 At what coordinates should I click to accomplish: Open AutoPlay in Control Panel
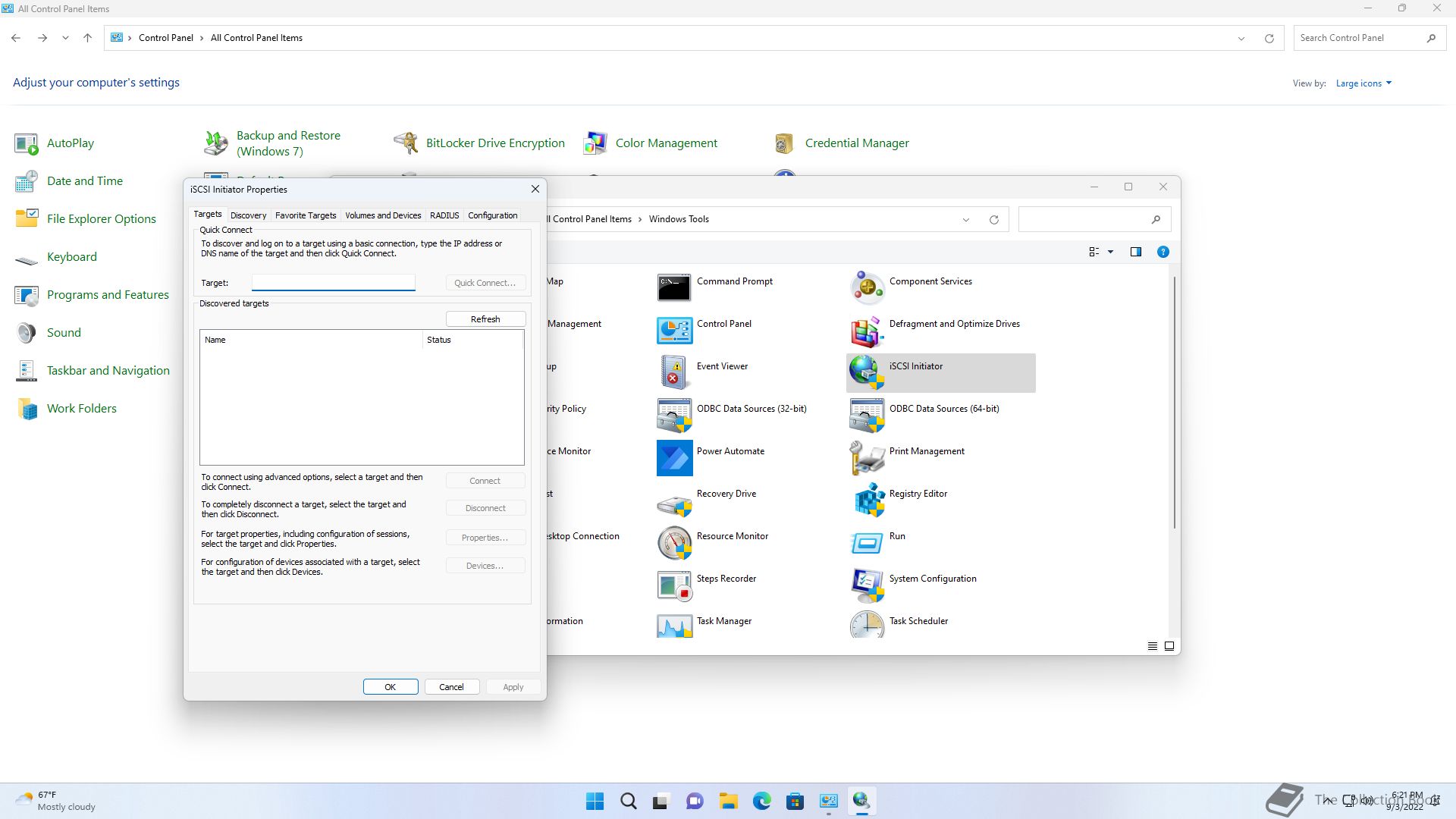pyautogui.click(x=55, y=143)
